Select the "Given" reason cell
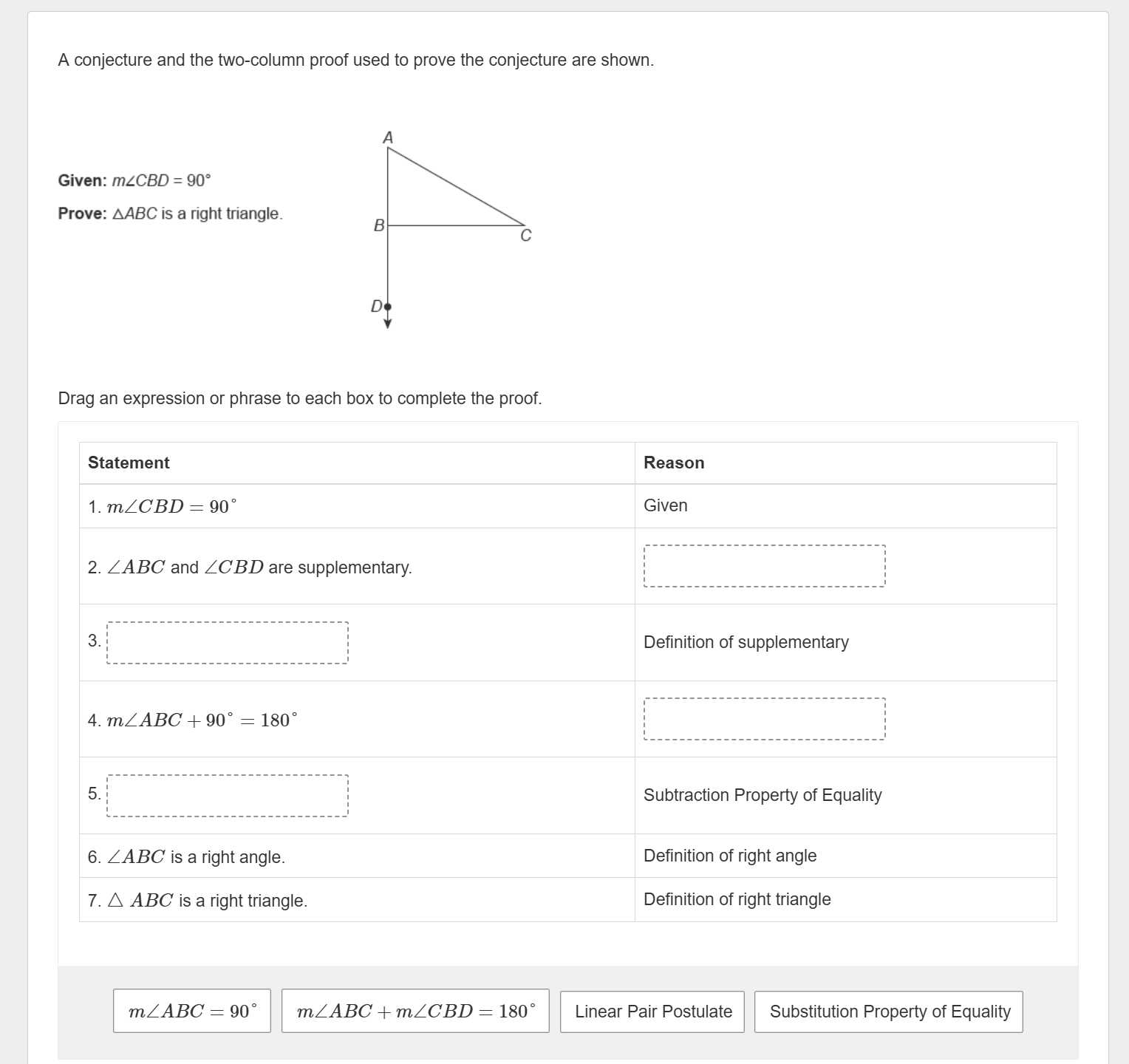The width and height of the screenshot is (1129, 1064). (664, 505)
